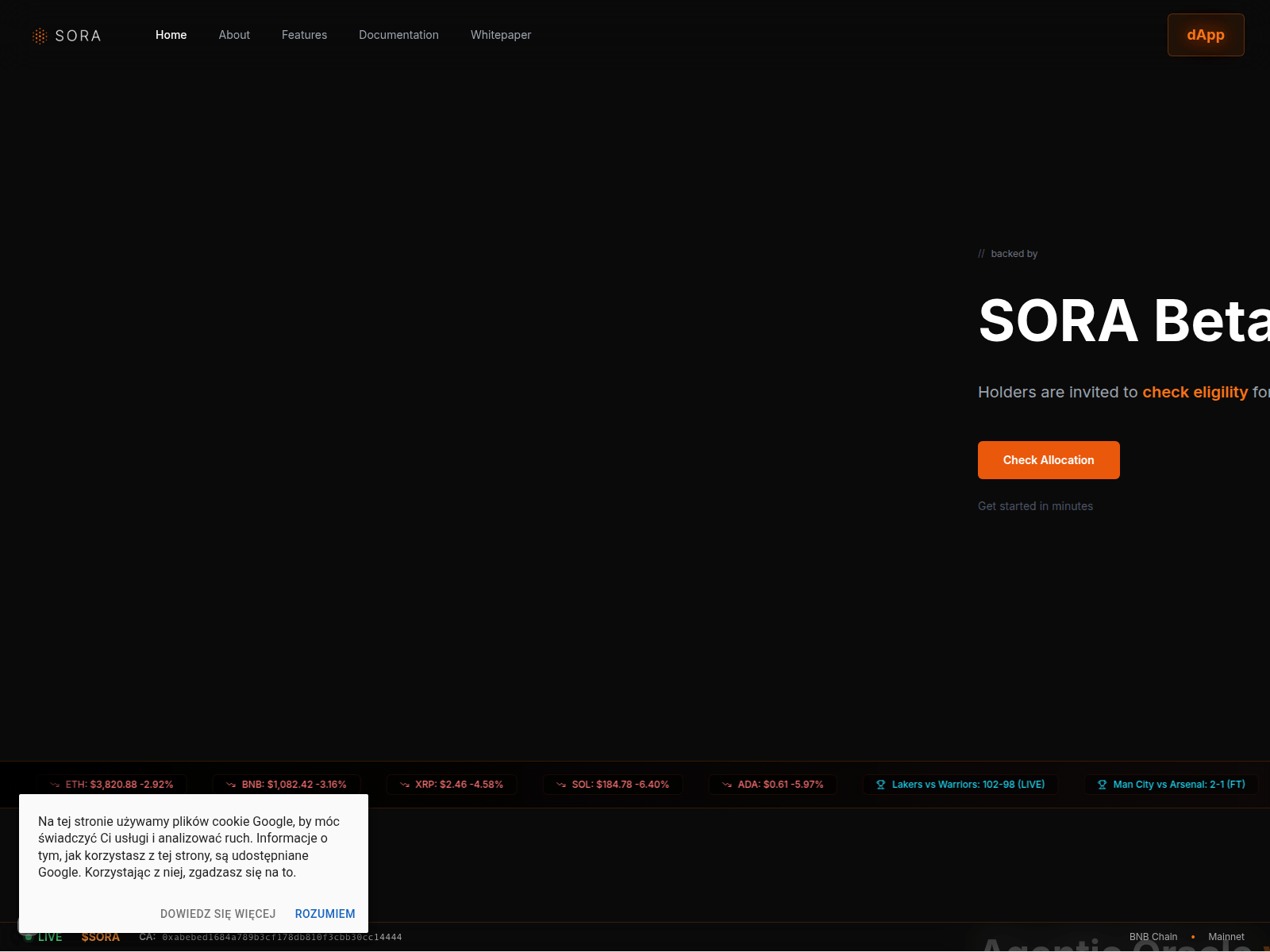This screenshot has width=1270, height=952.
Task: Open the Home nav item
Action: pyautogui.click(x=171, y=35)
